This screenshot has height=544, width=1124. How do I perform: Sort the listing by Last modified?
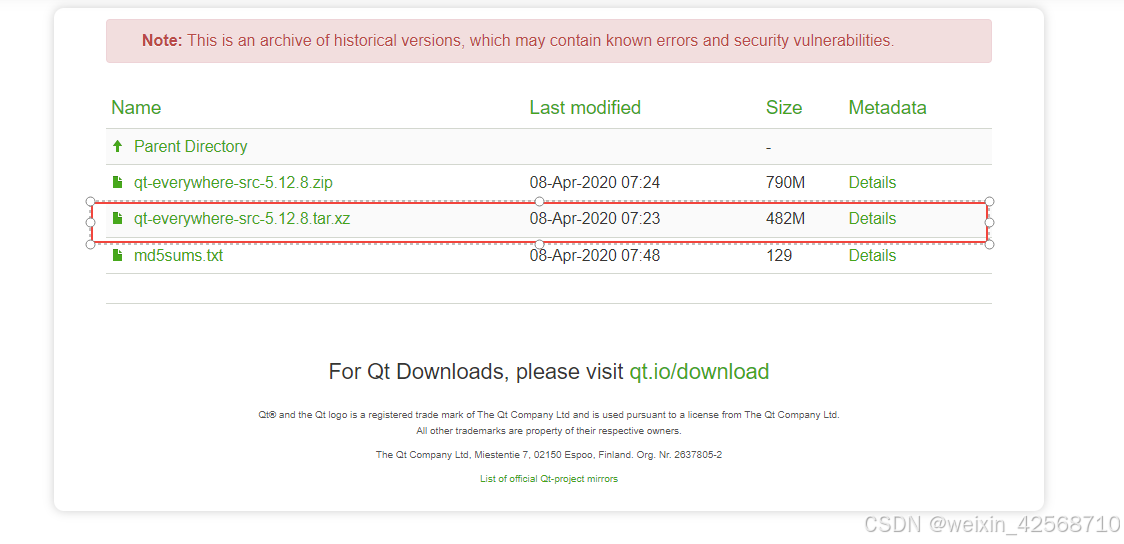pyautogui.click(x=585, y=108)
